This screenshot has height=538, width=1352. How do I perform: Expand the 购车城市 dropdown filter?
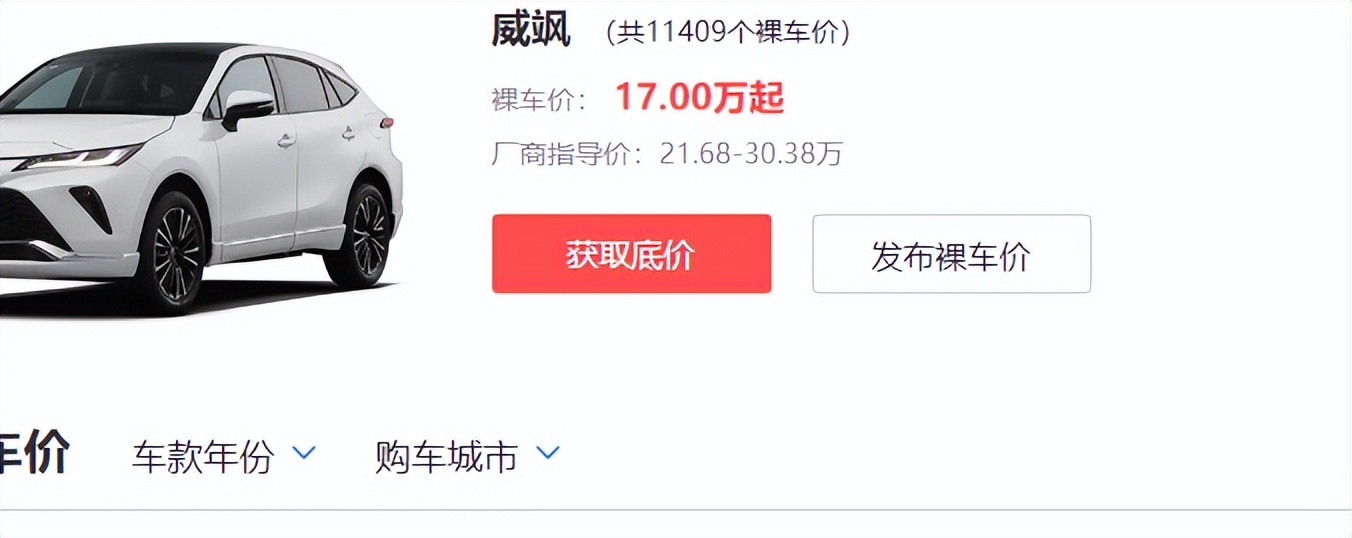coord(467,456)
